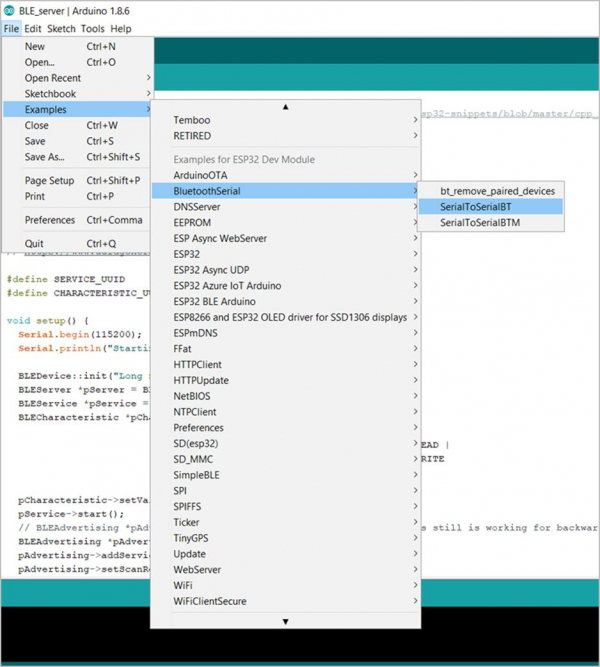Open the Tools menu
The image size is (600, 667).
coord(93,29)
